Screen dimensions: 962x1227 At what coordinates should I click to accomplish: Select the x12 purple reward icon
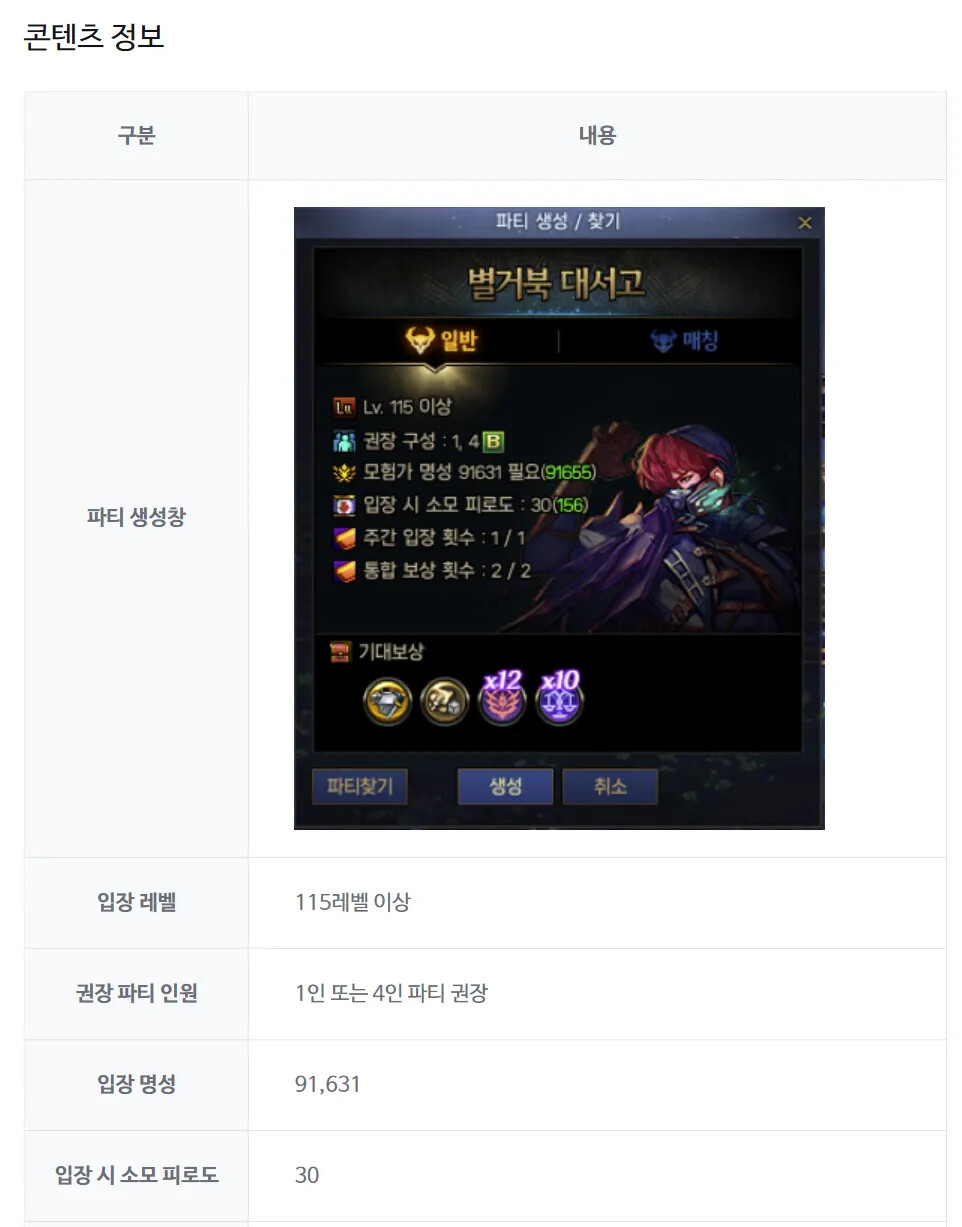[x=502, y=698]
